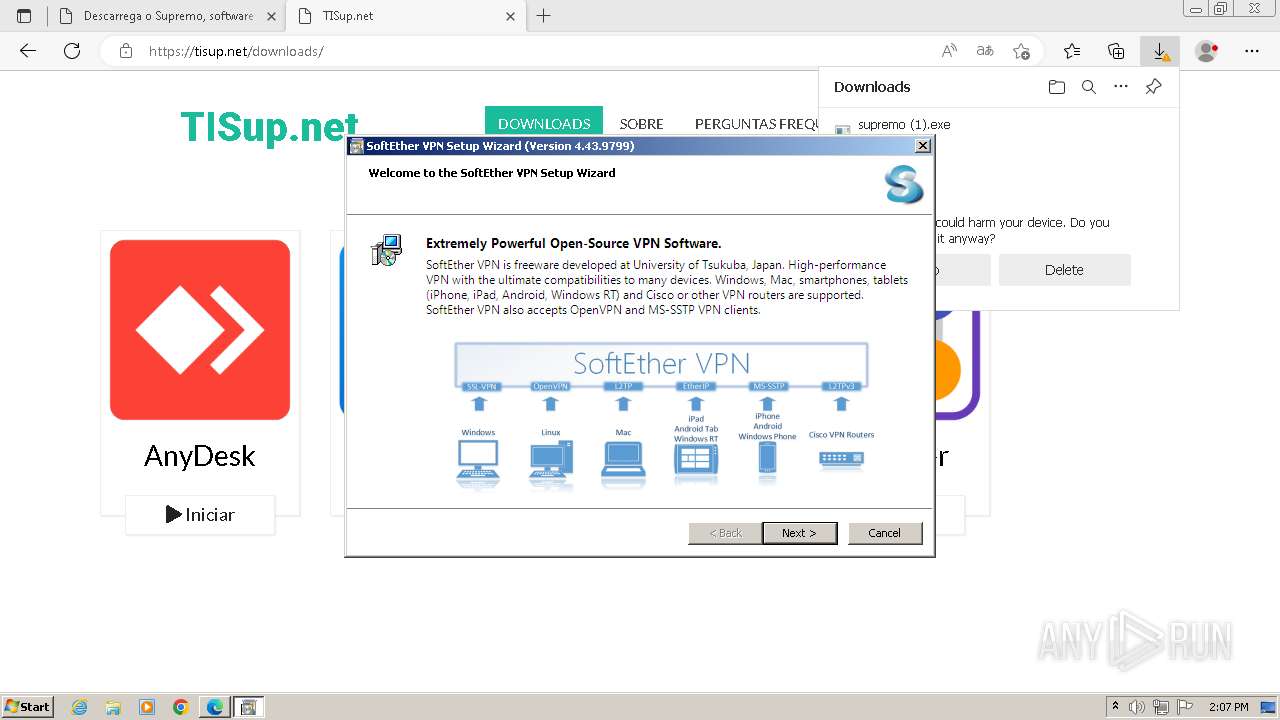
Task: Show hidden system tray icons
Action: pos(1115,707)
